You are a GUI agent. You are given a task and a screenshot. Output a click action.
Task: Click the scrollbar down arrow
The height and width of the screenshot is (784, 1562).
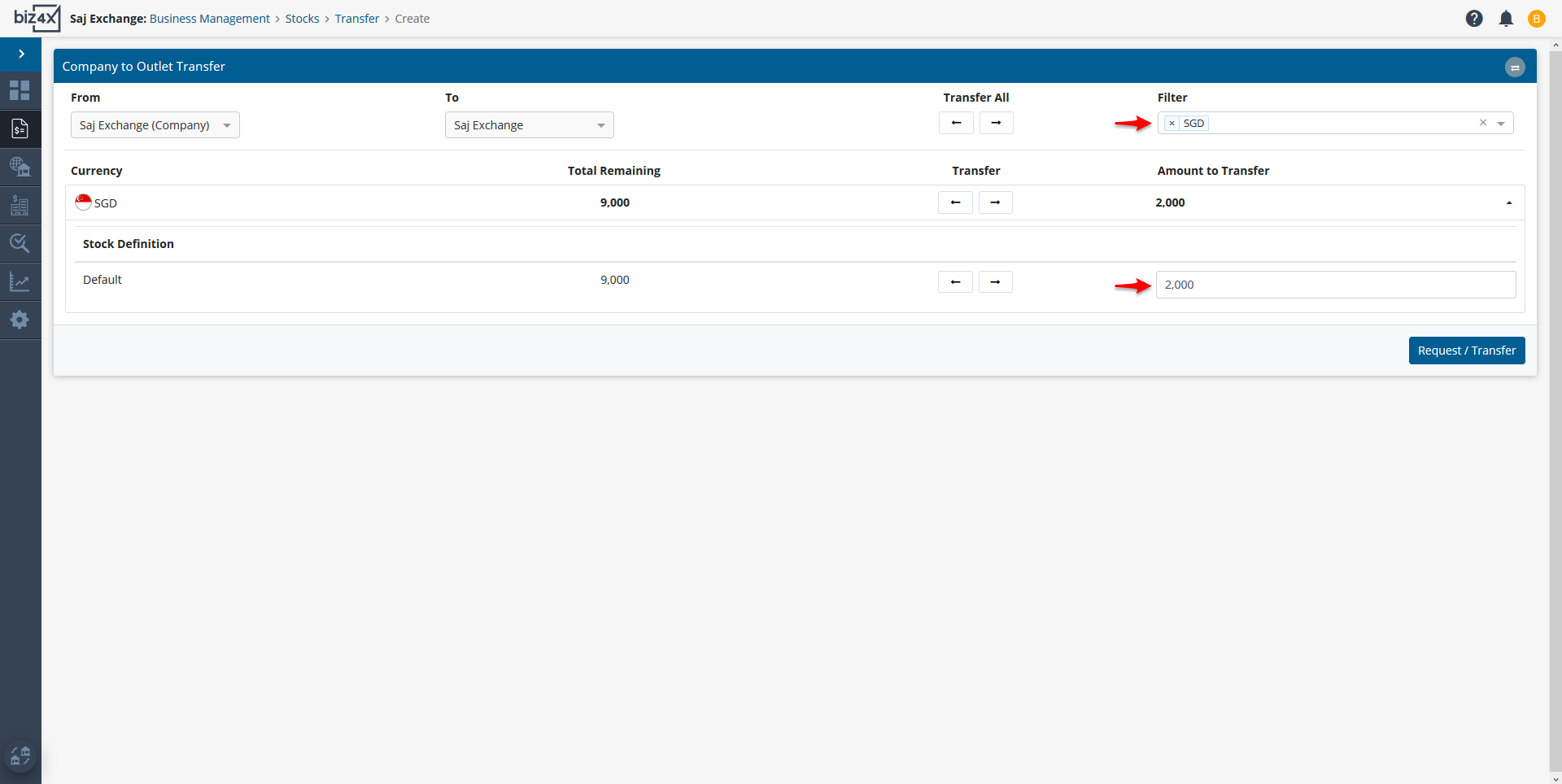pos(1555,778)
